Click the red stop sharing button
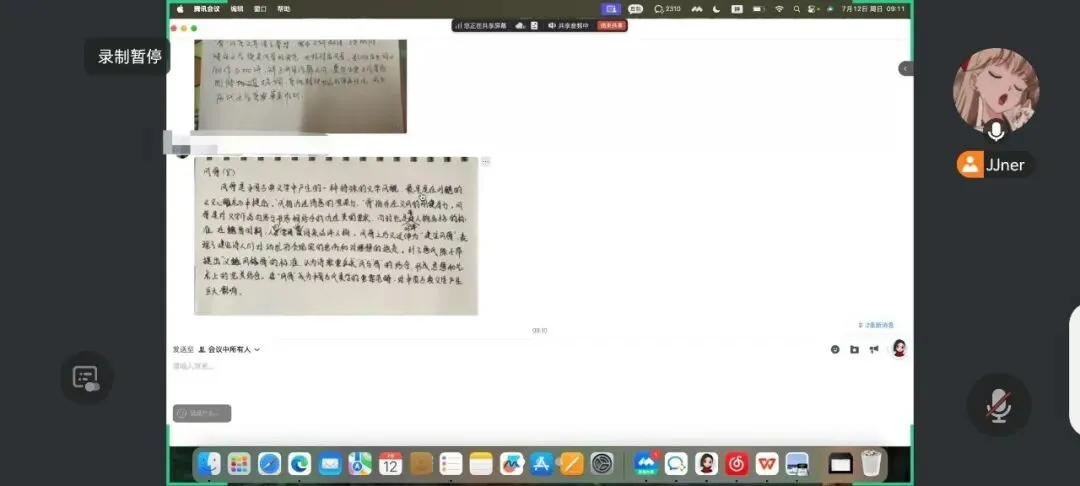1080x486 pixels. coord(612,25)
